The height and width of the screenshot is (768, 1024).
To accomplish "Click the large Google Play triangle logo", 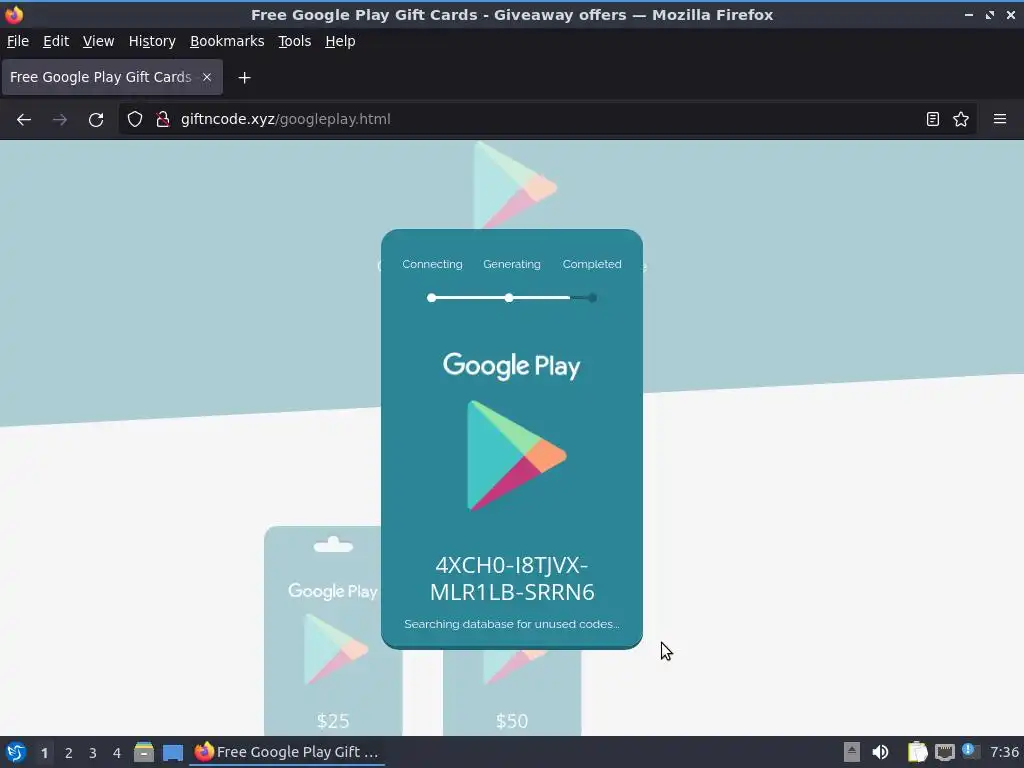I will pyautogui.click(x=517, y=456).
